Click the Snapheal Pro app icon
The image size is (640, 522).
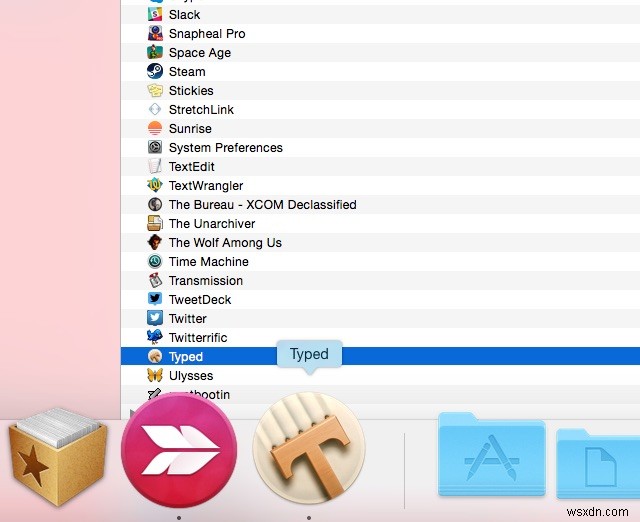155,33
